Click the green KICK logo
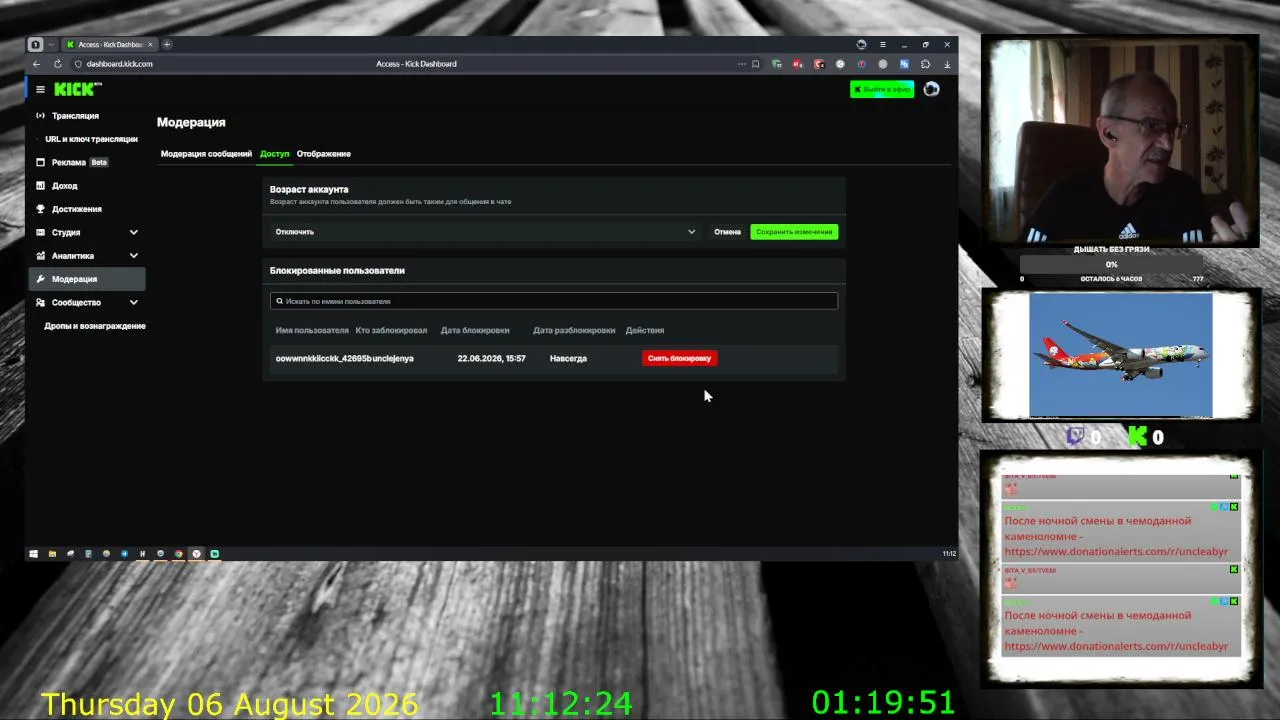This screenshot has width=1280, height=720. (x=76, y=89)
